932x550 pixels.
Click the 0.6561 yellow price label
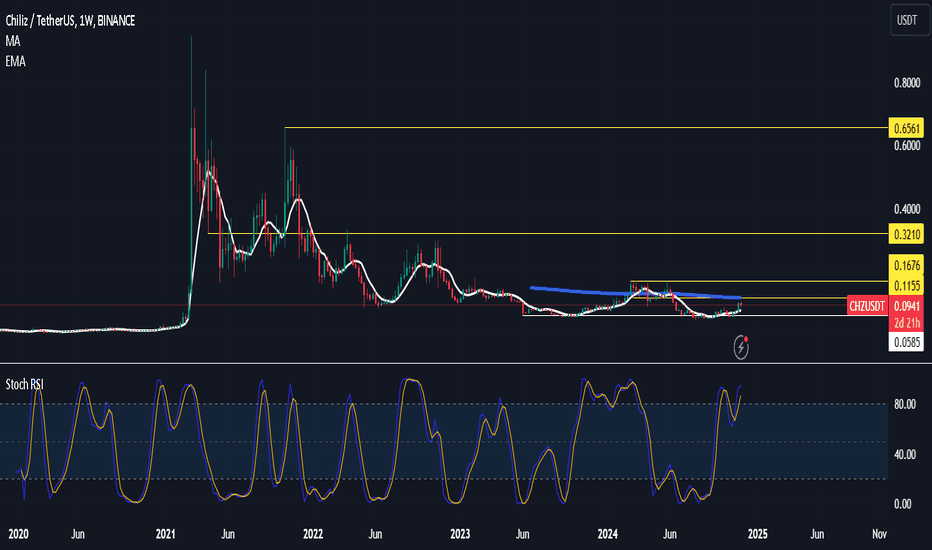pyautogui.click(x=906, y=128)
